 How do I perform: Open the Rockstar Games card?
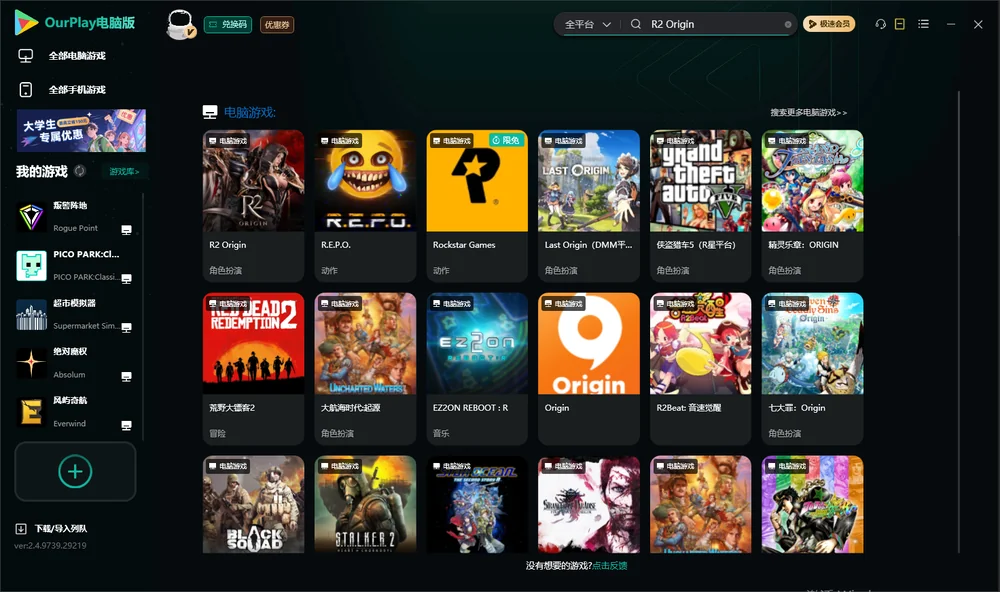477,205
